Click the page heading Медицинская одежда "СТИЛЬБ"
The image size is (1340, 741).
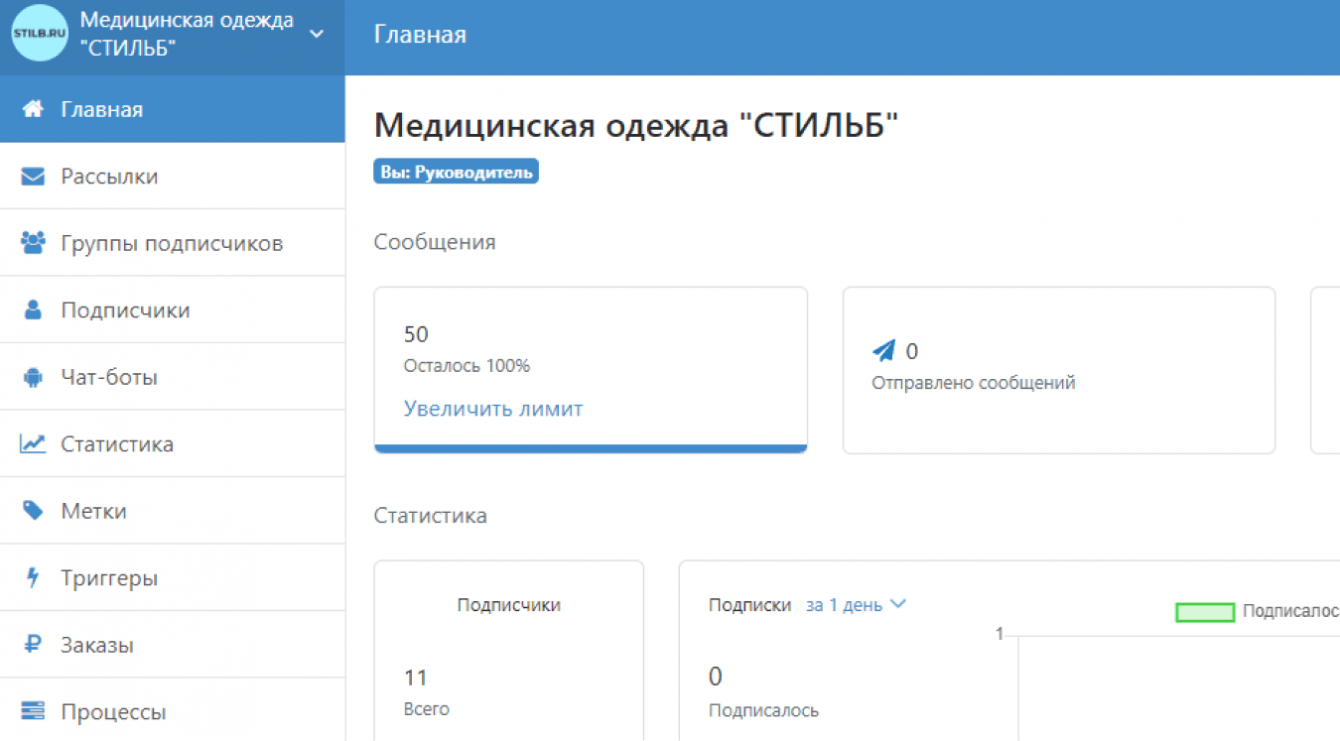[637, 125]
